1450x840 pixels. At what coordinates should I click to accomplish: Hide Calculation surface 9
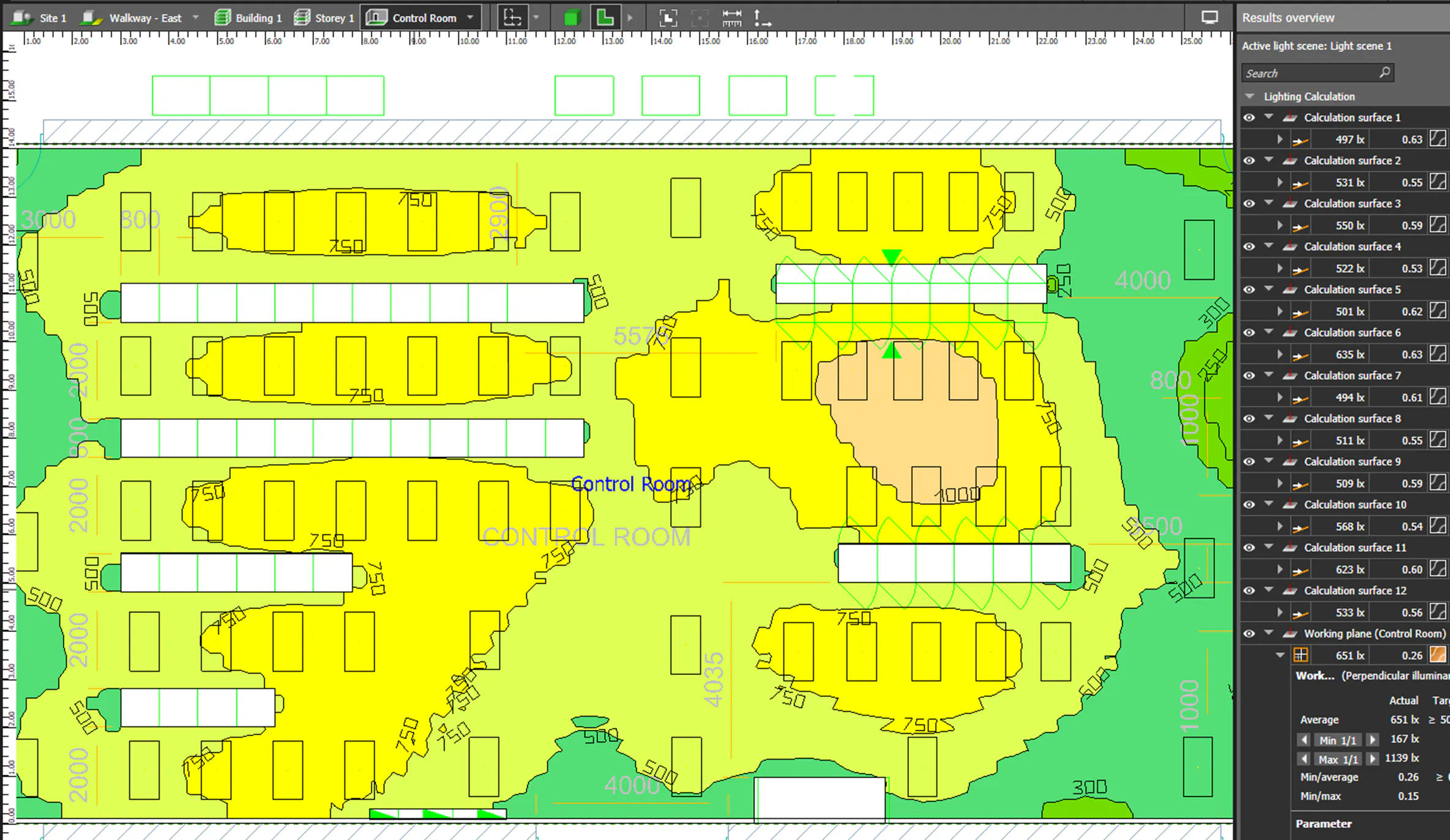coord(1249,462)
